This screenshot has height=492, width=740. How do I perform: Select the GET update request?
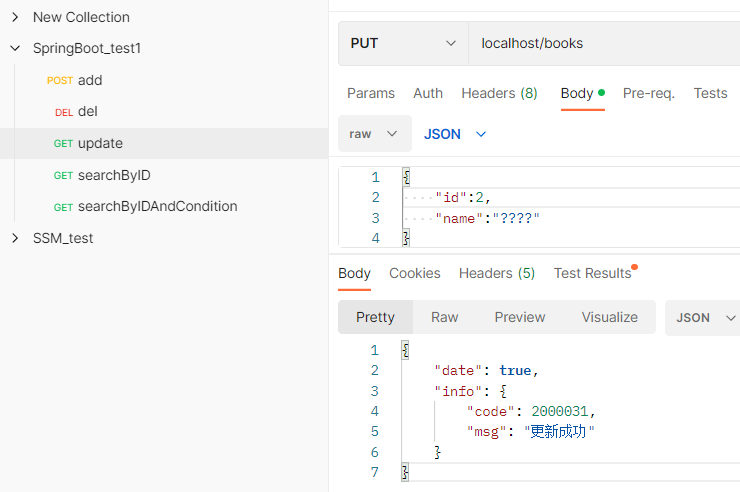tap(99, 143)
